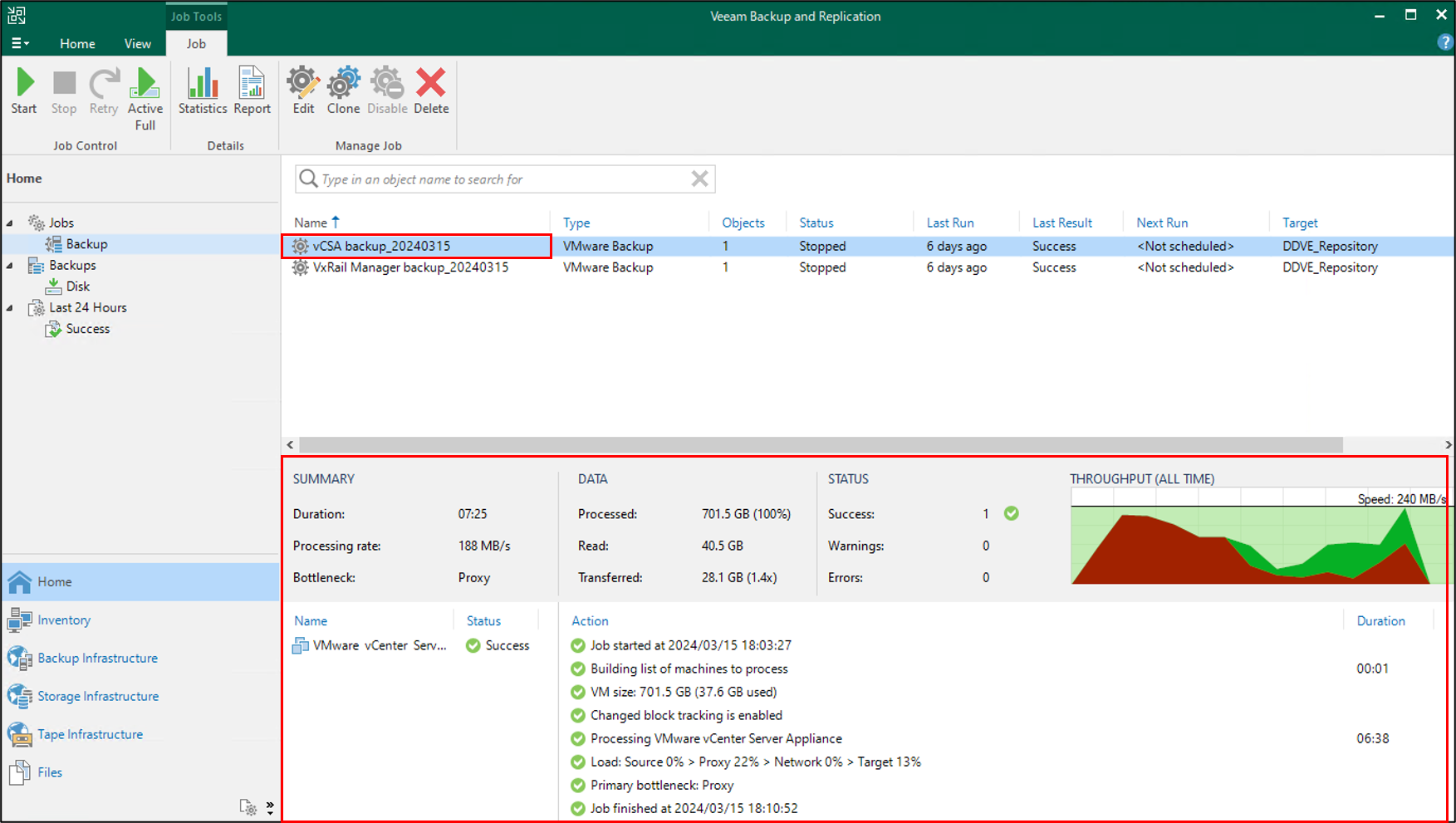Click the search magnifier icon
This screenshot has height=823, width=1456.
click(x=308, y=179)
